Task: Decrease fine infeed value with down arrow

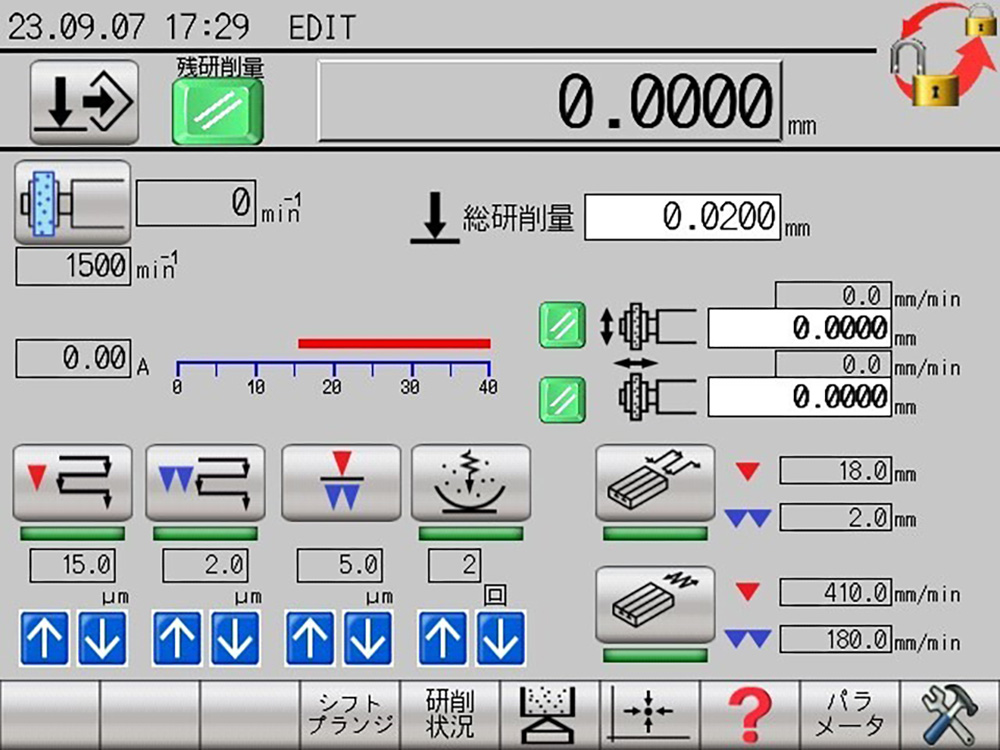Action: click(x=235, y=641)
